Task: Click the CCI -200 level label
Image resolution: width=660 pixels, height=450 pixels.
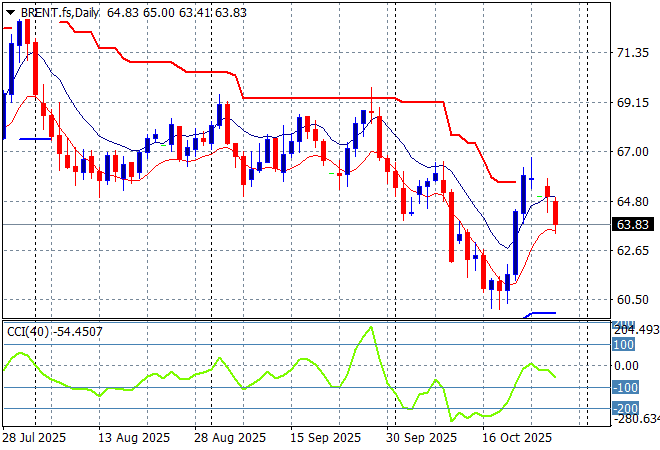Action: pos(625,408)
